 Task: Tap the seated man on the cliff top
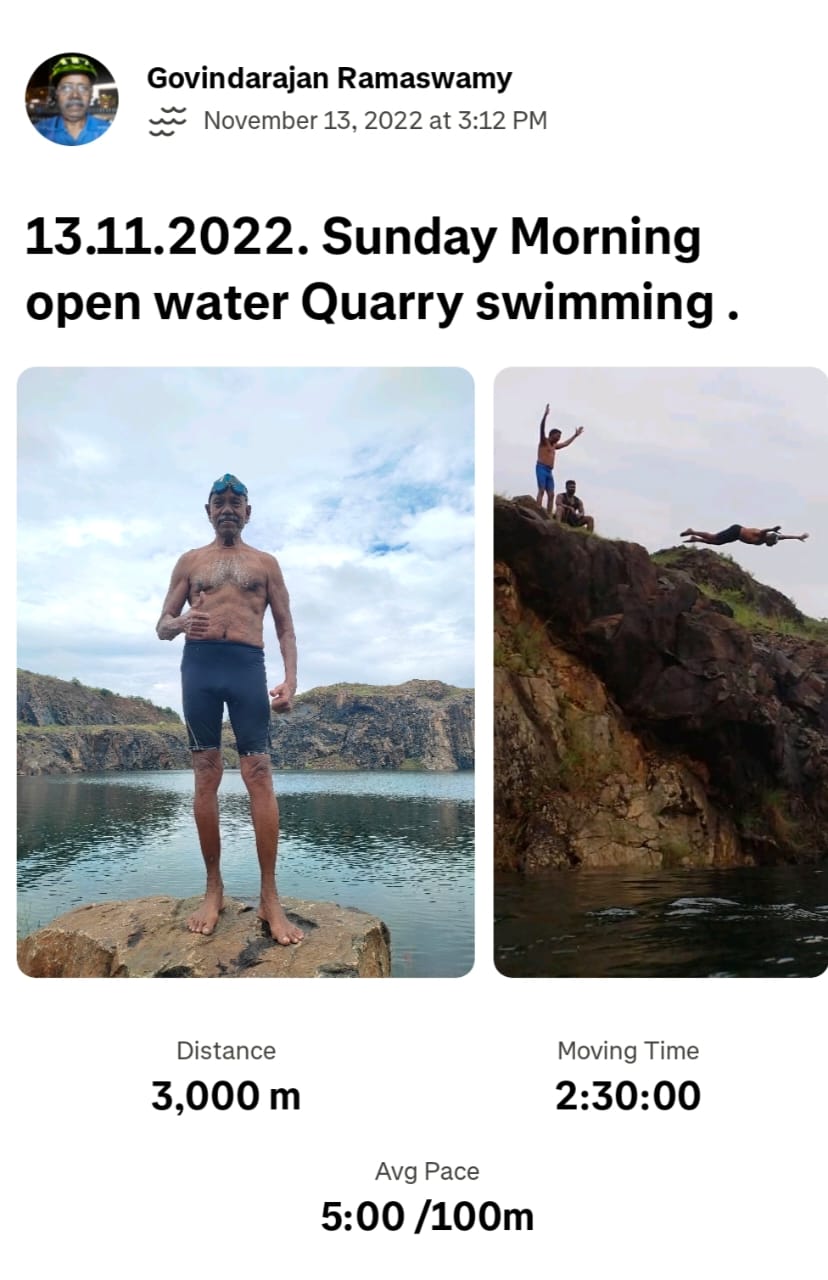coord(574,505)
